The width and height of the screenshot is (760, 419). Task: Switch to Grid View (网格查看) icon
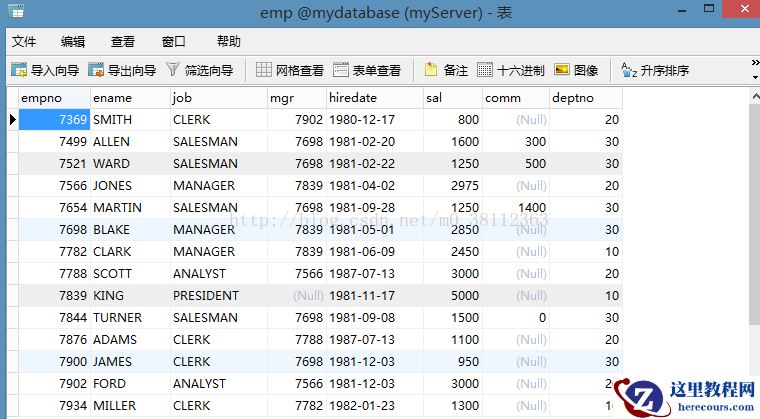pos(264,70)
